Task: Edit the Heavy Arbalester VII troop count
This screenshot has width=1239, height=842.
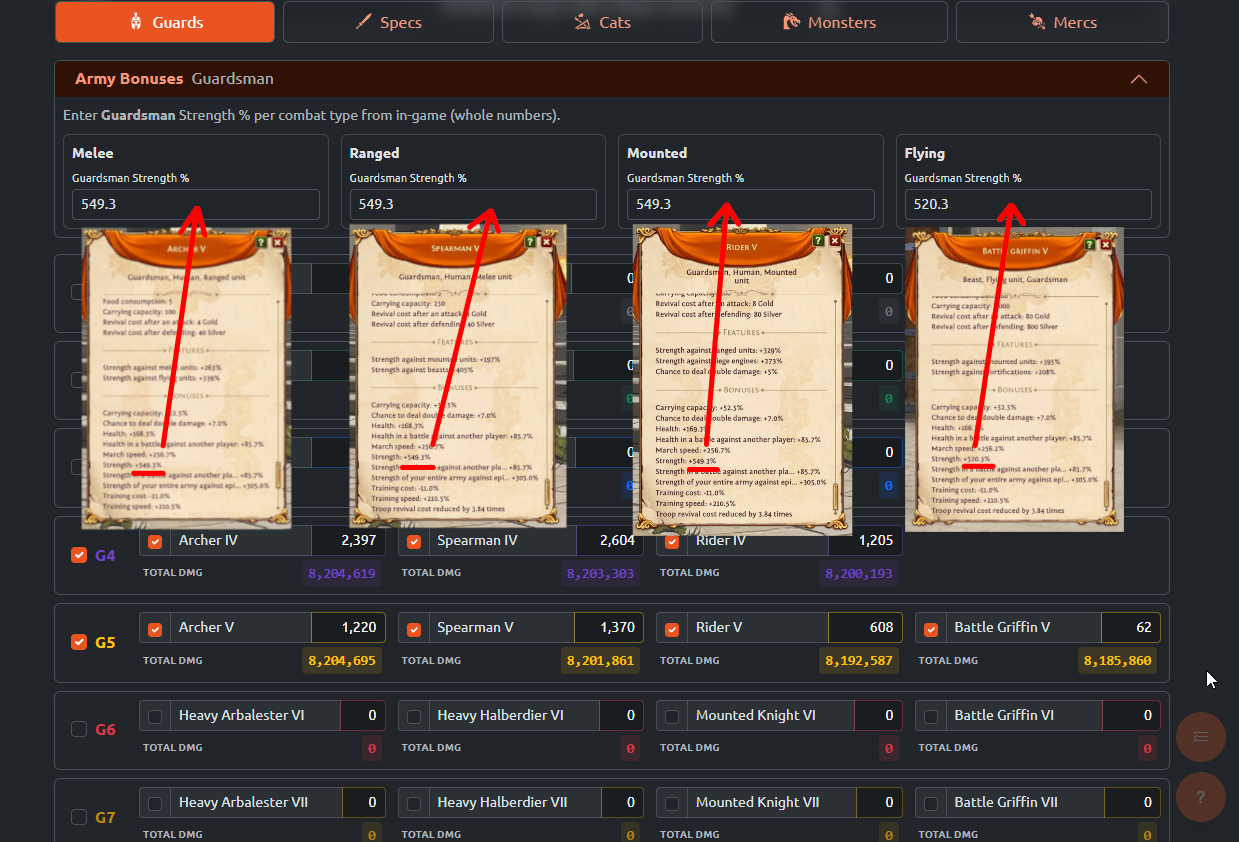Action: coord(363,802)
